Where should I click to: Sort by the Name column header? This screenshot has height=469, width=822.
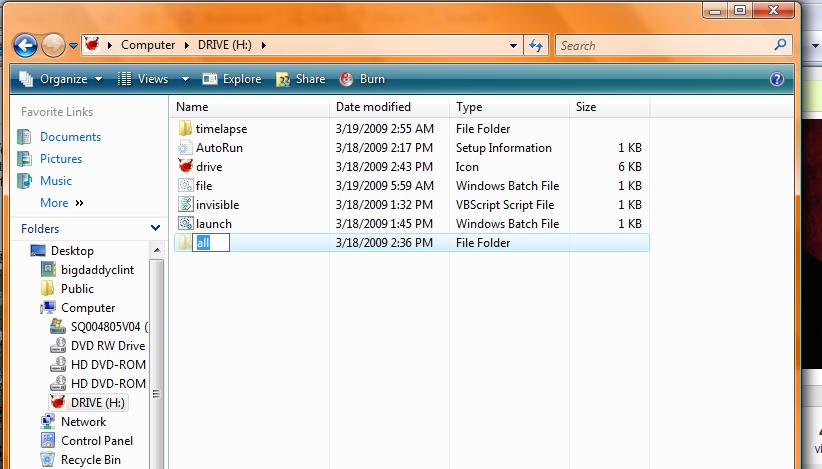251,107
